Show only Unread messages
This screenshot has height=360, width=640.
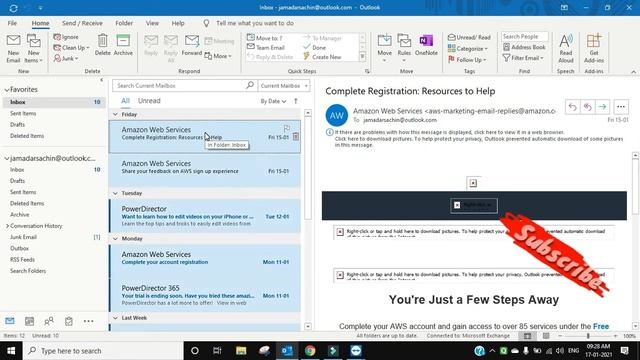click(x=149, y=101)
